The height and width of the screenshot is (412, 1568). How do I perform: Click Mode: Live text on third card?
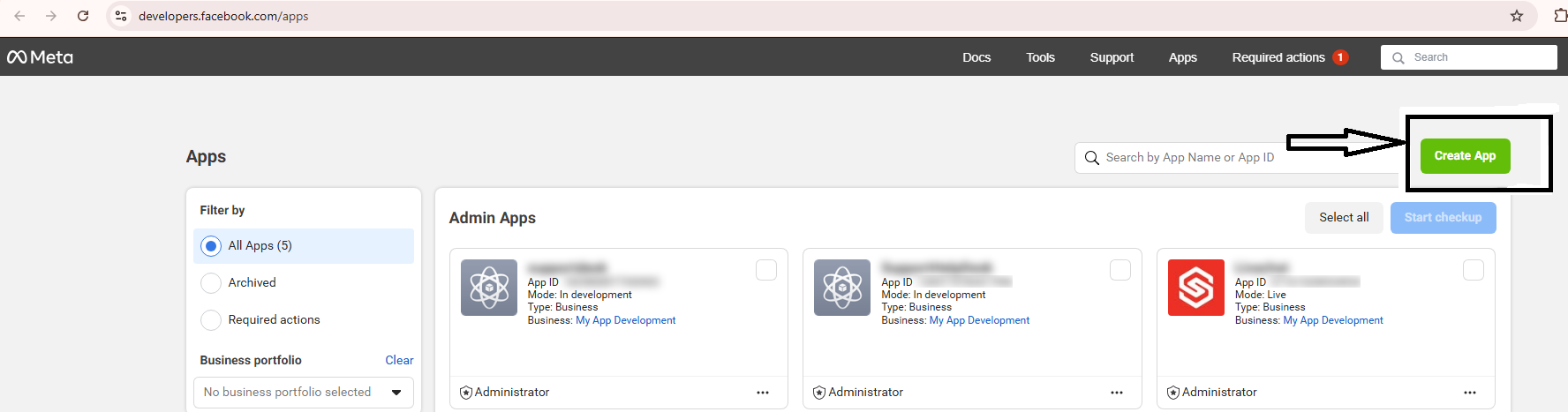coord(1261,295)
